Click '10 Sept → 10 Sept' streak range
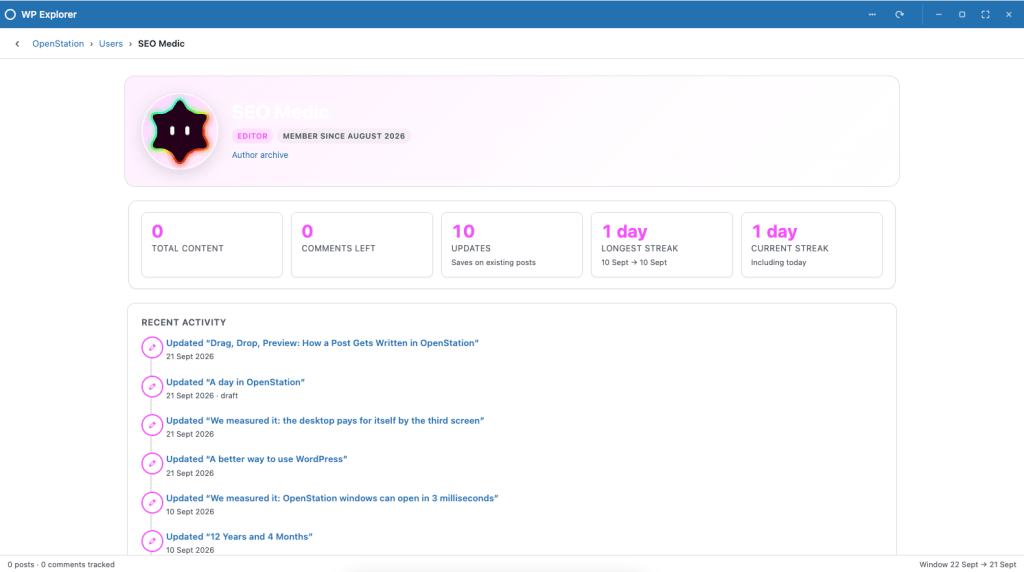This screenshot has width=1024, height=572. click(634, 262)
